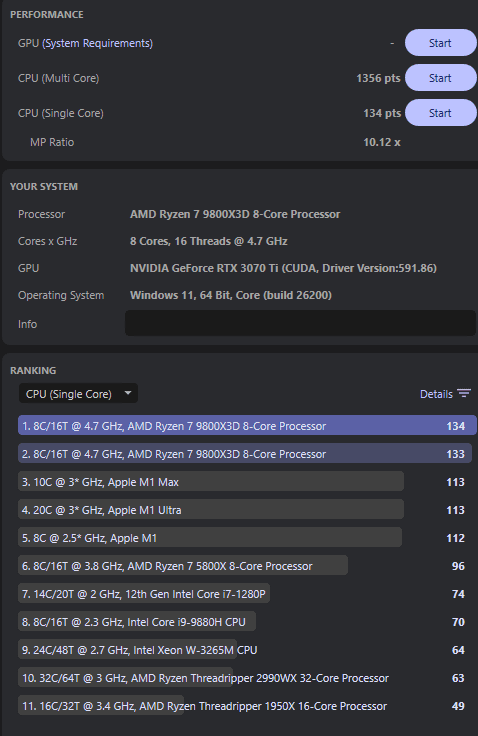Select the Intel Xeon W-3265M entry
Screen dimensions: 478x736
[140, 650]
